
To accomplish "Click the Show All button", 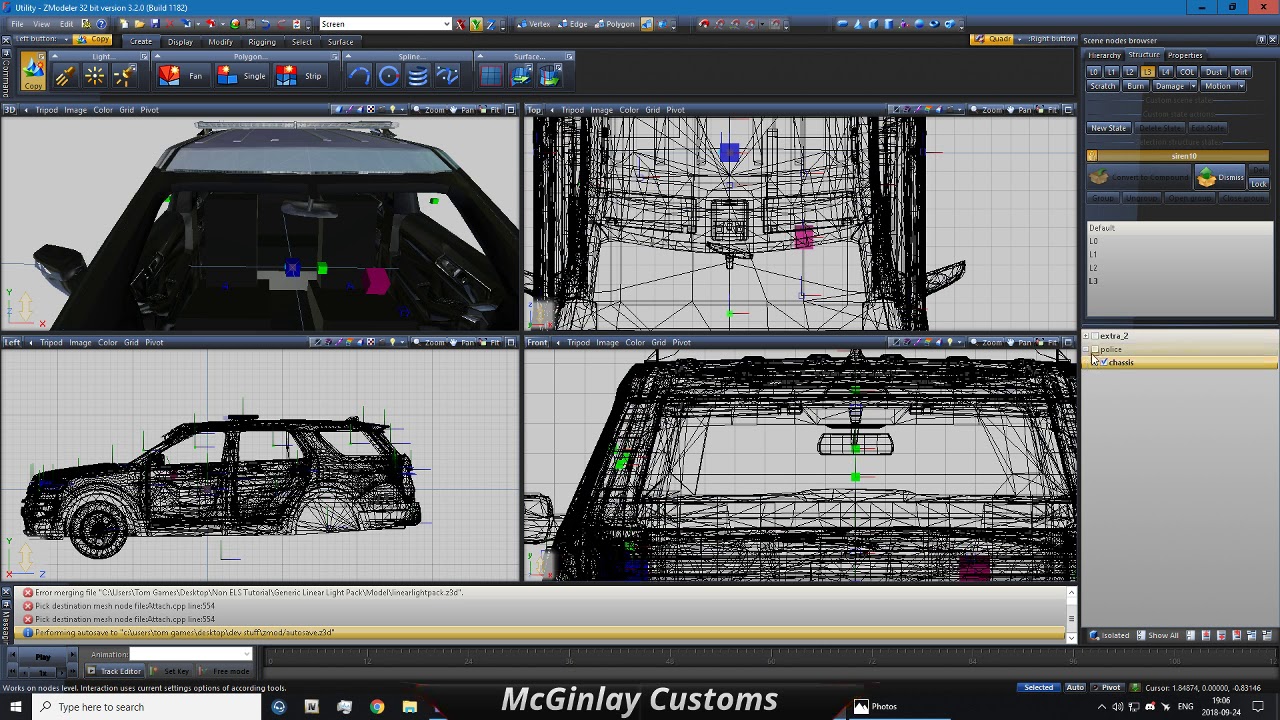I will coord(1157,635).
